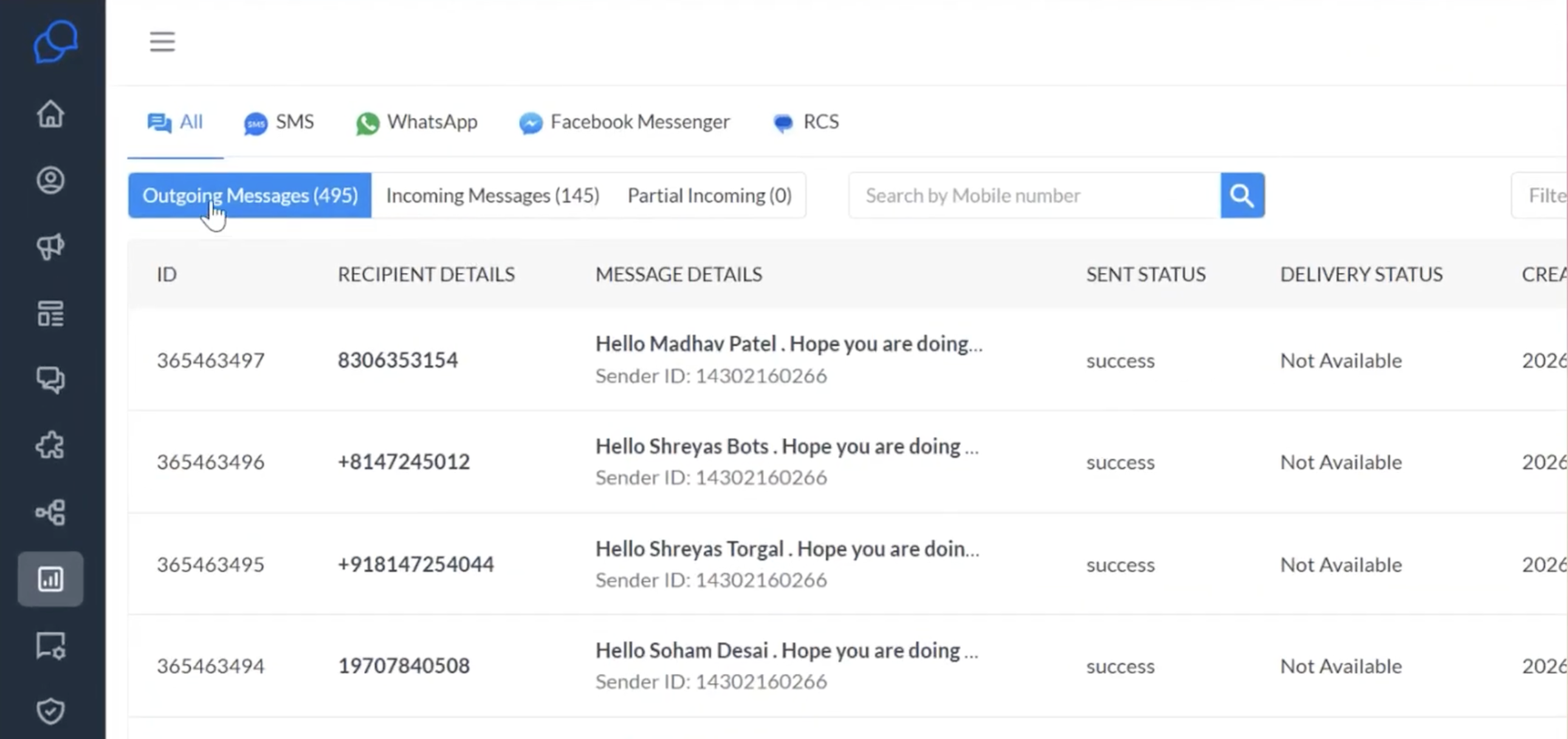Select Outgoing Messages (495)

click(250, 196)
